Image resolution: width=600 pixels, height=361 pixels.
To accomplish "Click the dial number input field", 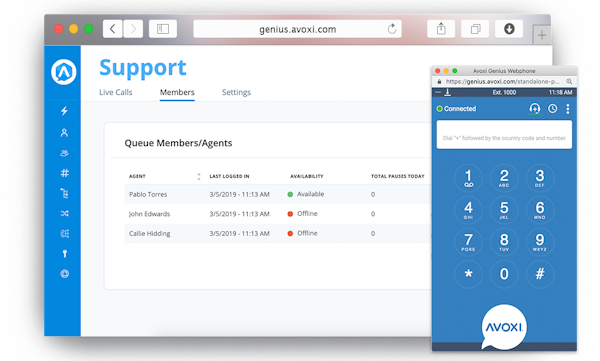I will click(504, 135).
